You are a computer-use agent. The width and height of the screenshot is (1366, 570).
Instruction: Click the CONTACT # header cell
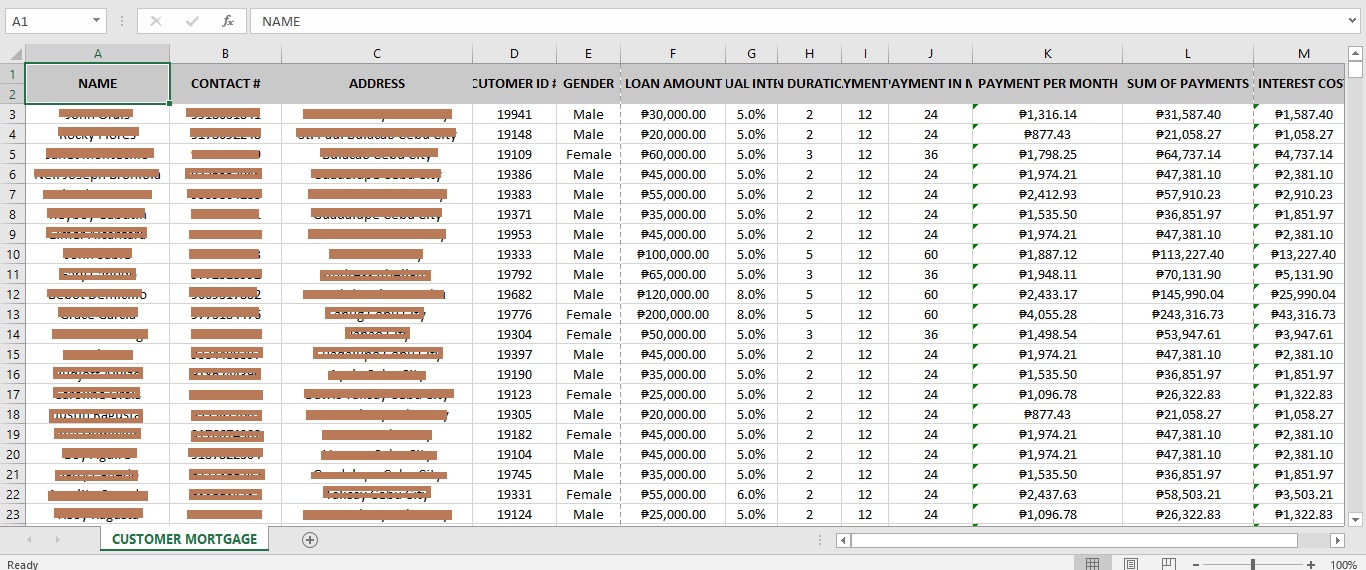pos(226,84)
